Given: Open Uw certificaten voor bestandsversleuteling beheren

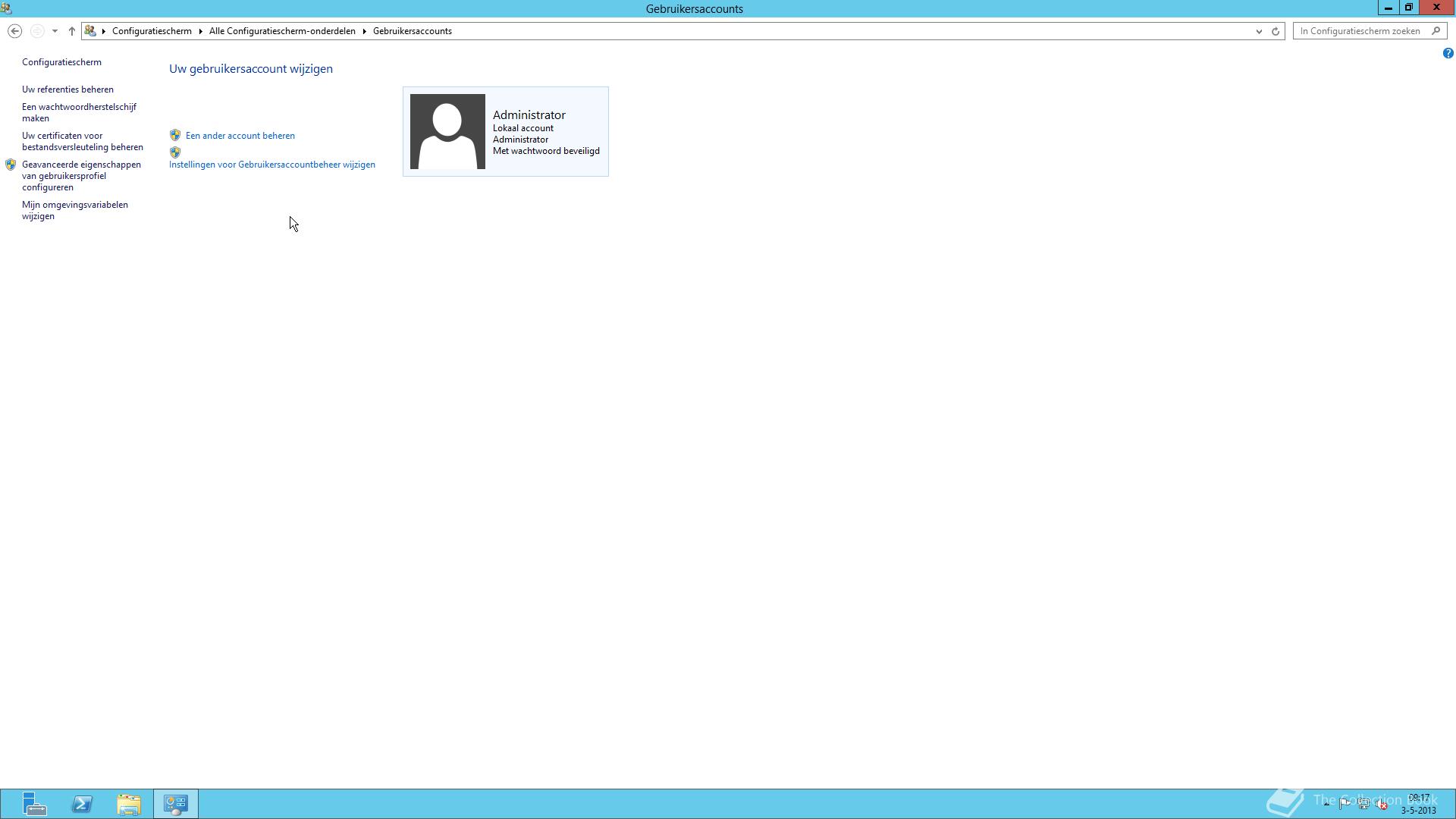Looking at the screenshot, I should (83, 141).
